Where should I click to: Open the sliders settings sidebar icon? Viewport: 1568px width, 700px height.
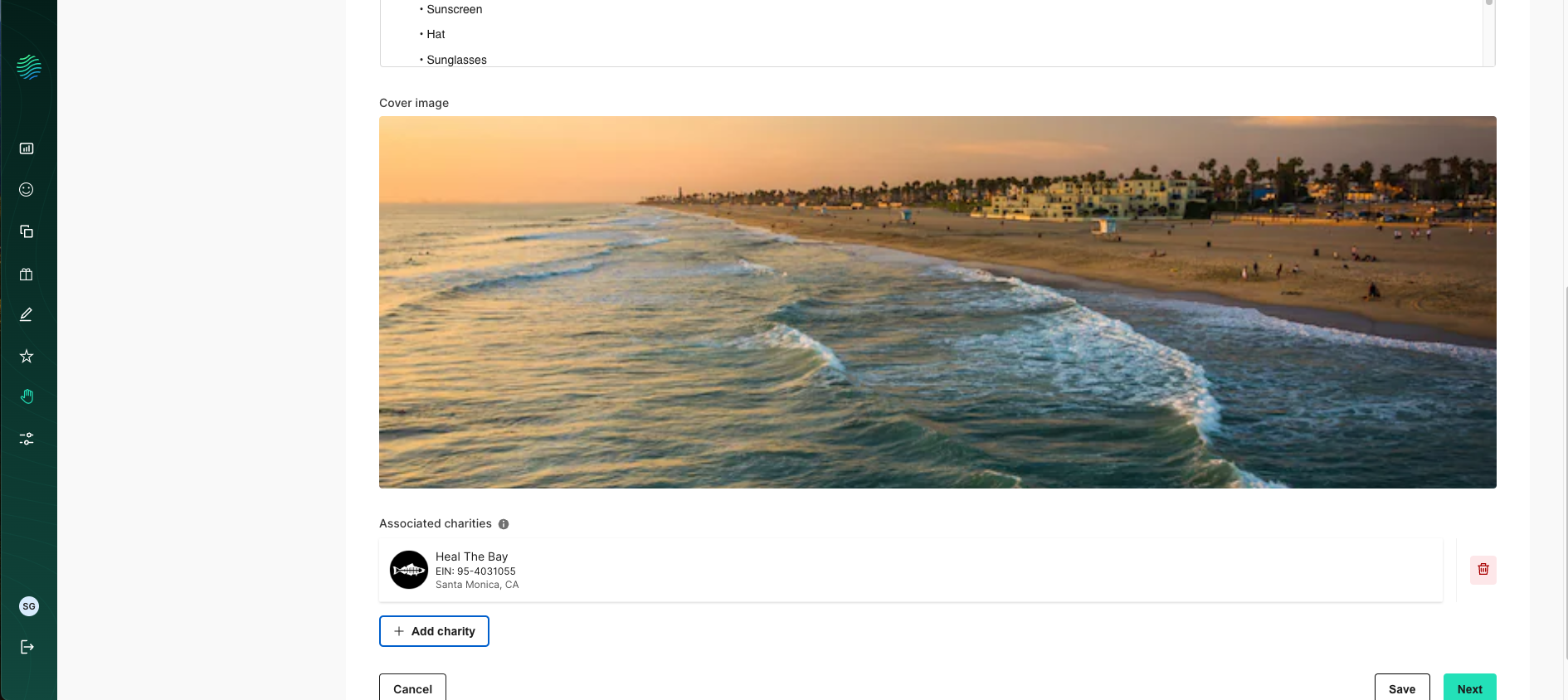click(x=27, y=439)
